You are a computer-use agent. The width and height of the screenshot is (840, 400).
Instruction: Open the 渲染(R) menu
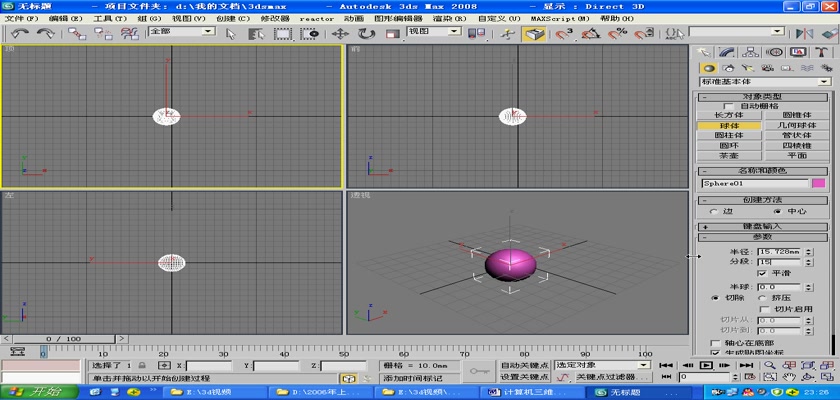(450, 18)
